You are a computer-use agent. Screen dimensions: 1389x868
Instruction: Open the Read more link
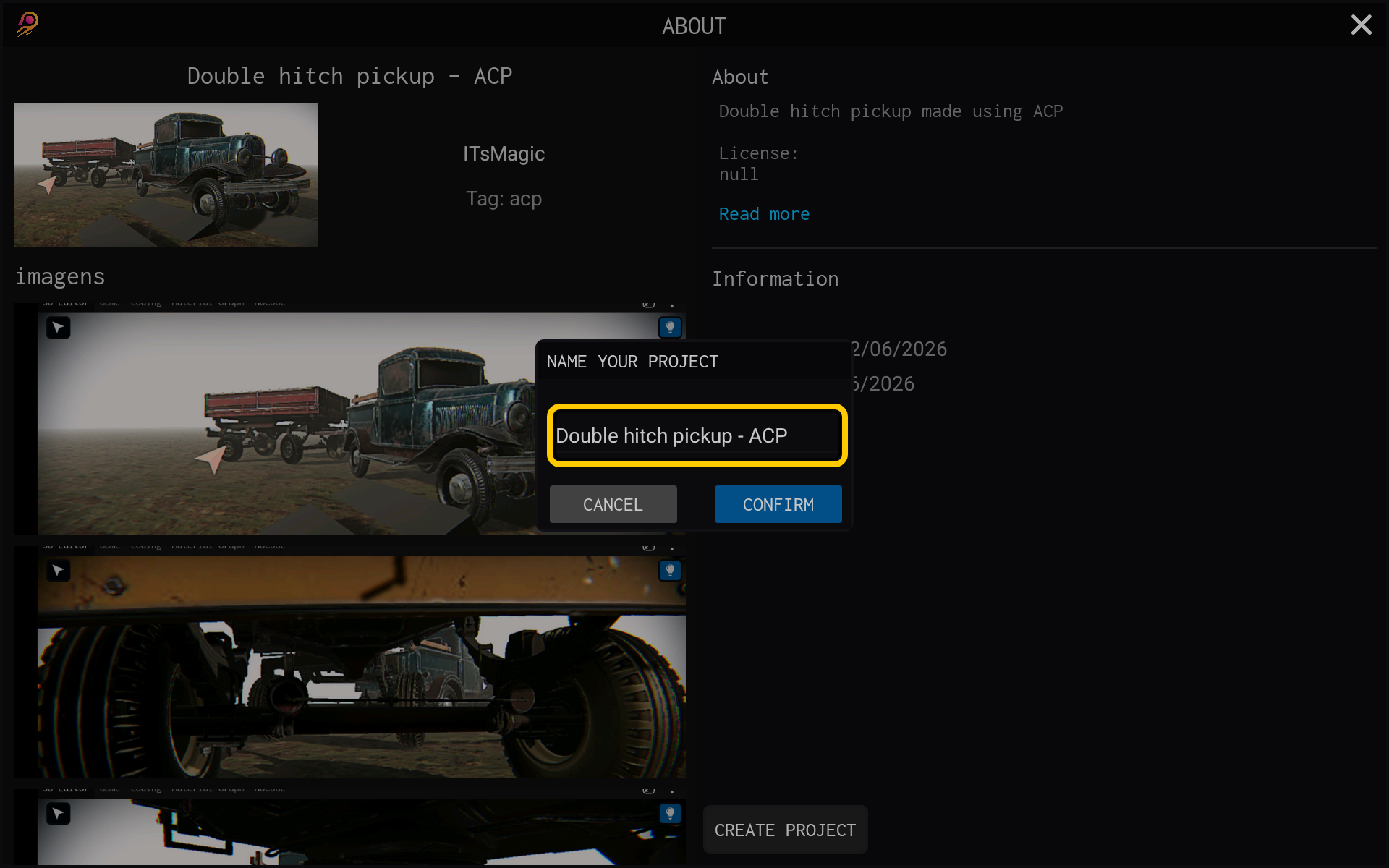click(764, 214)
